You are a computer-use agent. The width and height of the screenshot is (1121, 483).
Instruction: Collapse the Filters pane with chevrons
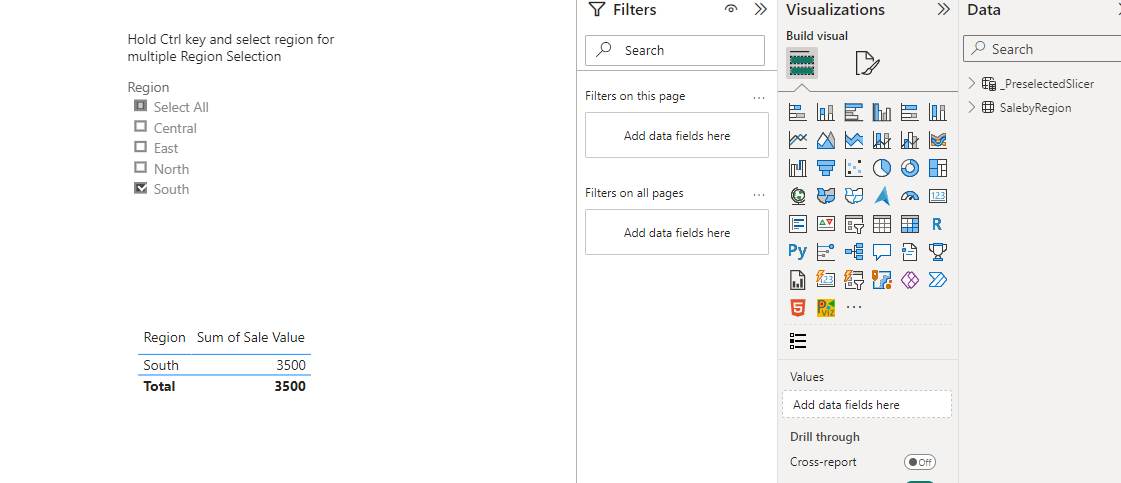coord(761,9)
